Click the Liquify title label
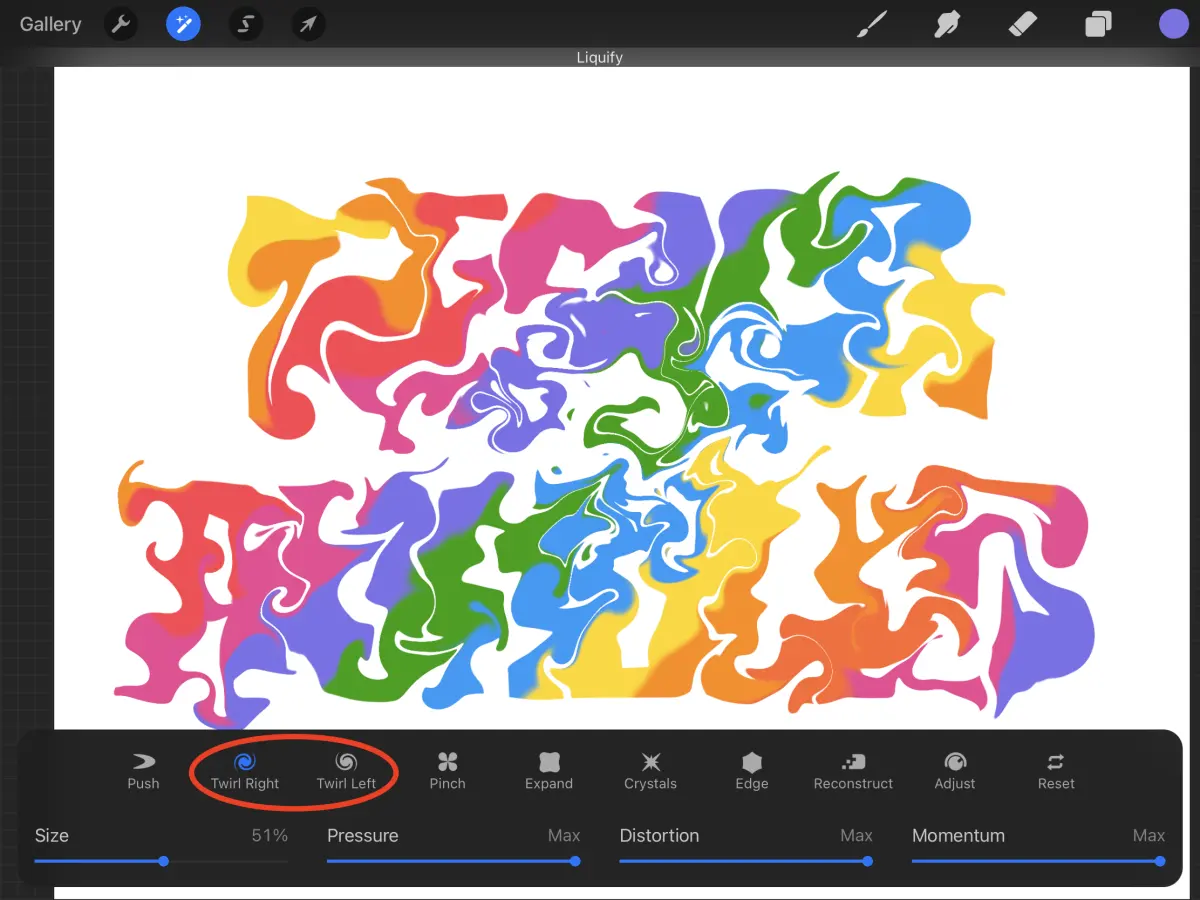Image resolution: width=1200 pixels, height=900 pixels. (600, 57)
